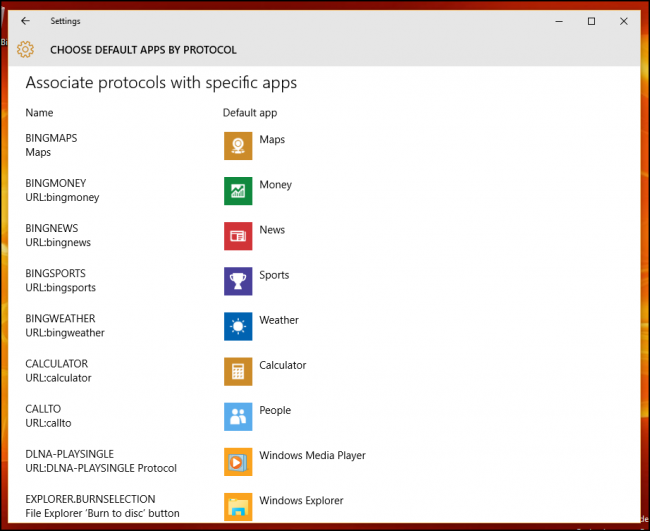Click the URL:bingmoney description text

62,197
